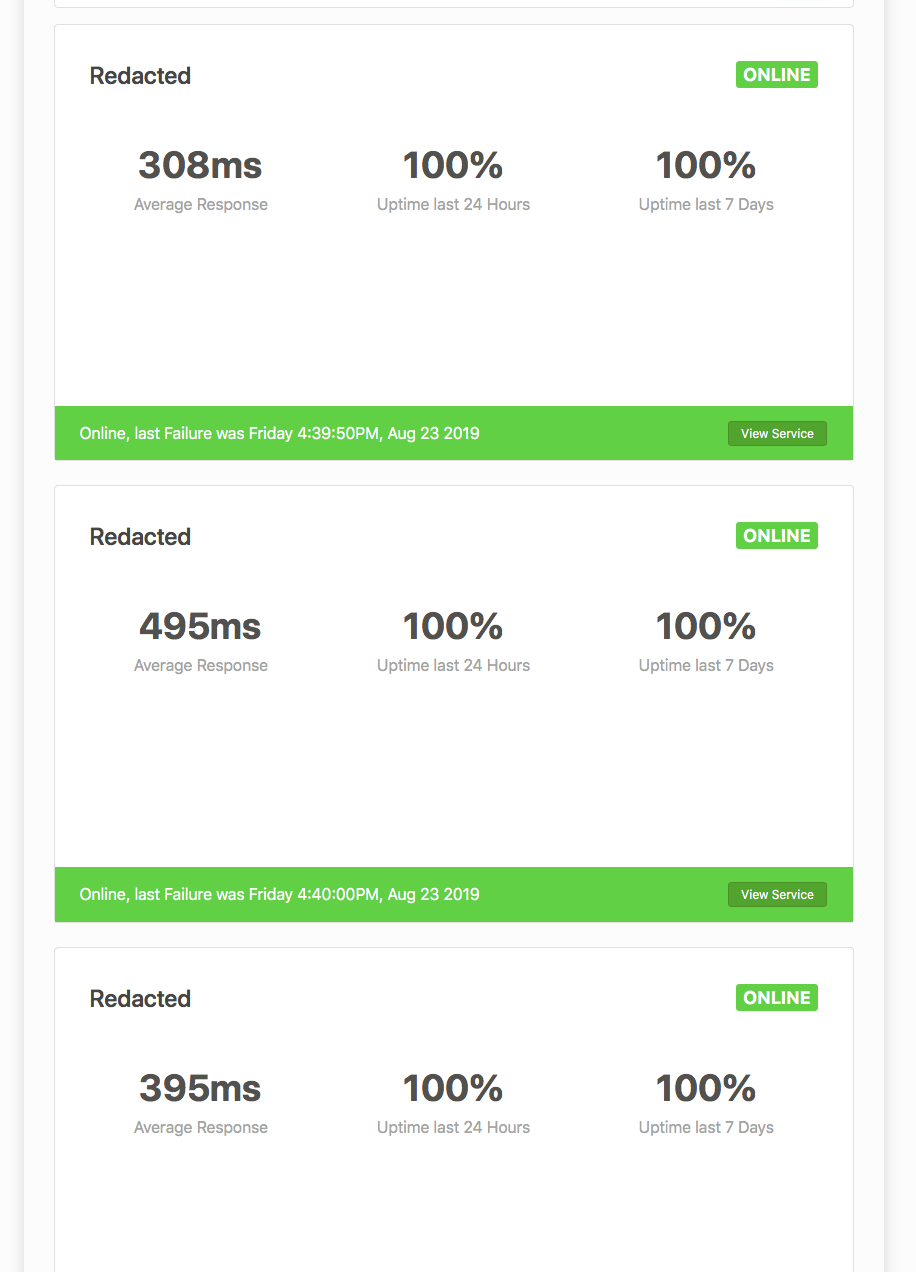This screenshot has height=1272, width=916.
Task: Click the Average Response label under 395ms
Action: click(x=200, y=1127)
